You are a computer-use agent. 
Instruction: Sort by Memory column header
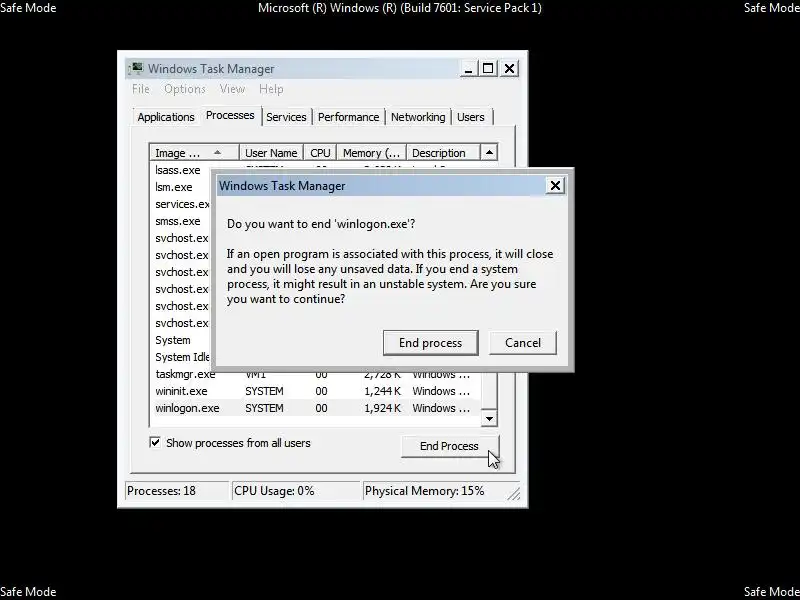tap(371, 153)
